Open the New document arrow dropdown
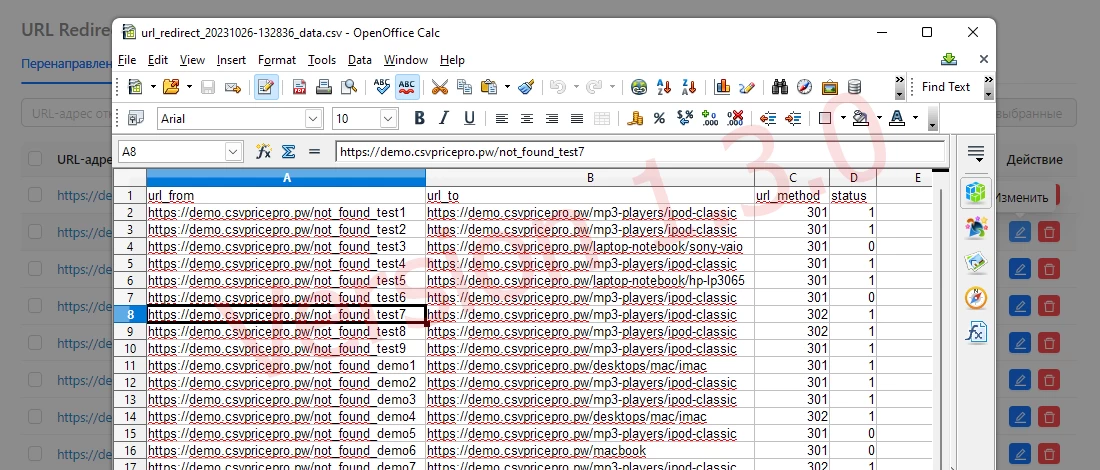Image resolution: width=1100 pixels, height=470 pixels. point(153,87)
